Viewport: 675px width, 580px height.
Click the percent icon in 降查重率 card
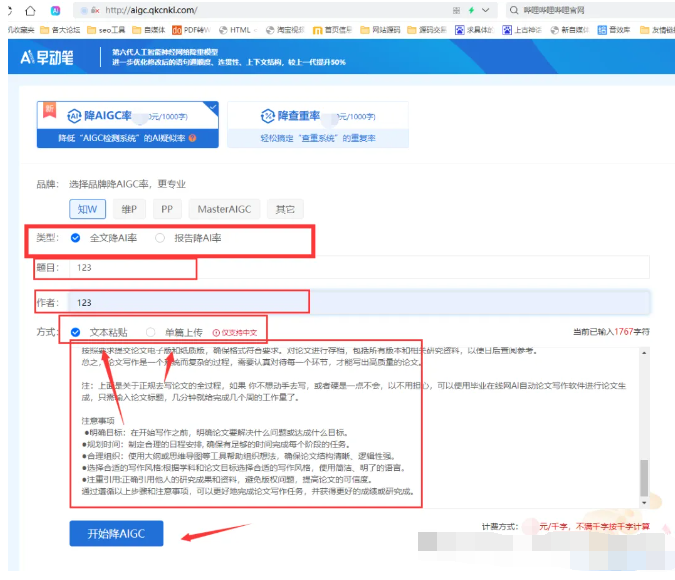(268, 115)
